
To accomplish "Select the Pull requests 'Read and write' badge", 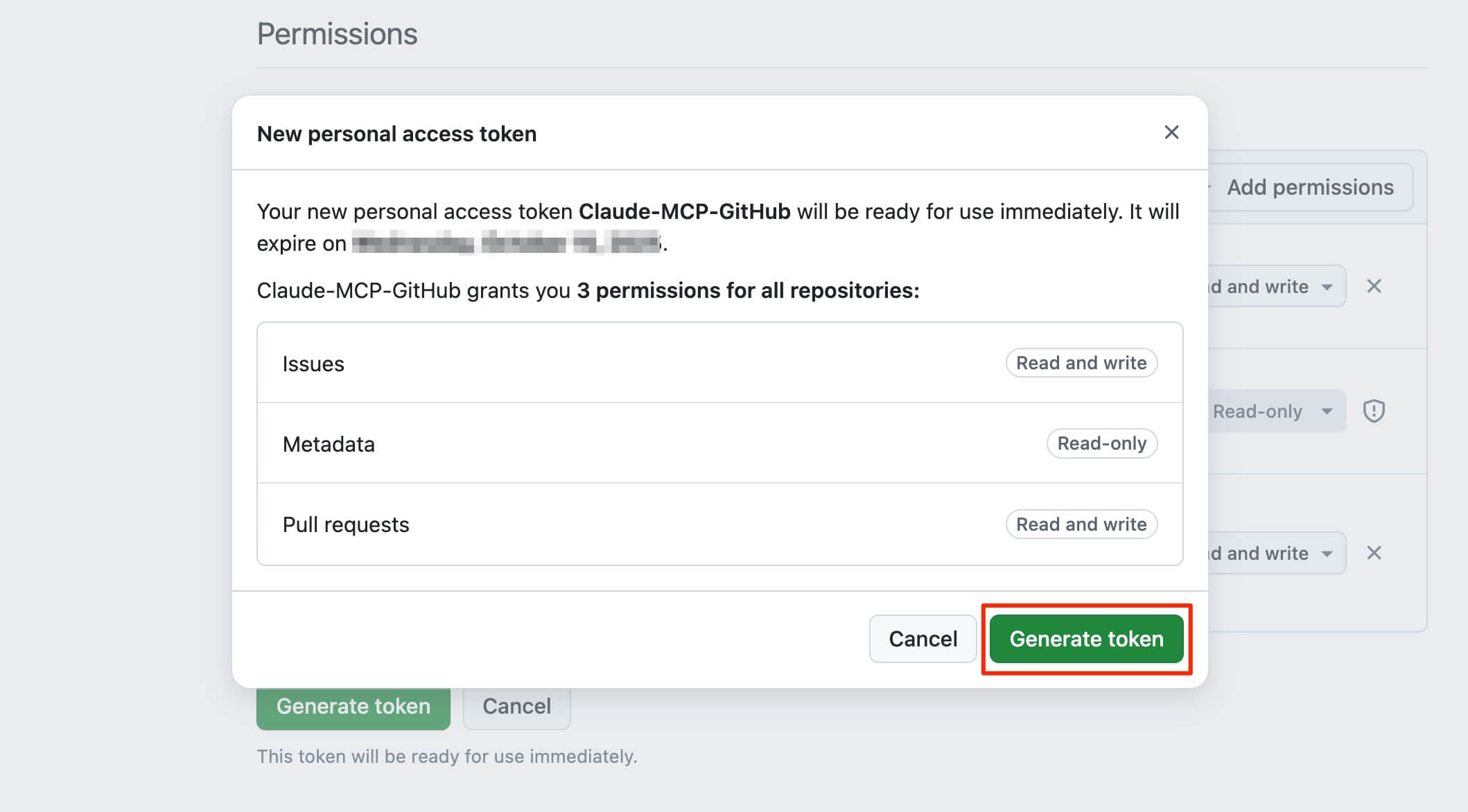I will (1081, 524).
